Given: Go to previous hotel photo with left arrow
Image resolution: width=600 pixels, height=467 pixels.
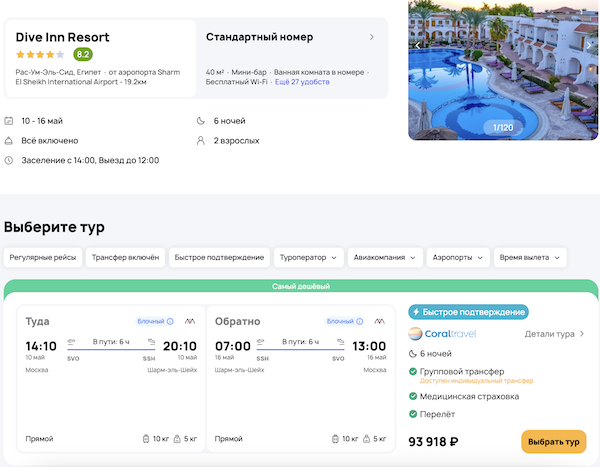Looking at the screenshot, I should pyautogui.click(x=419, y=45).
